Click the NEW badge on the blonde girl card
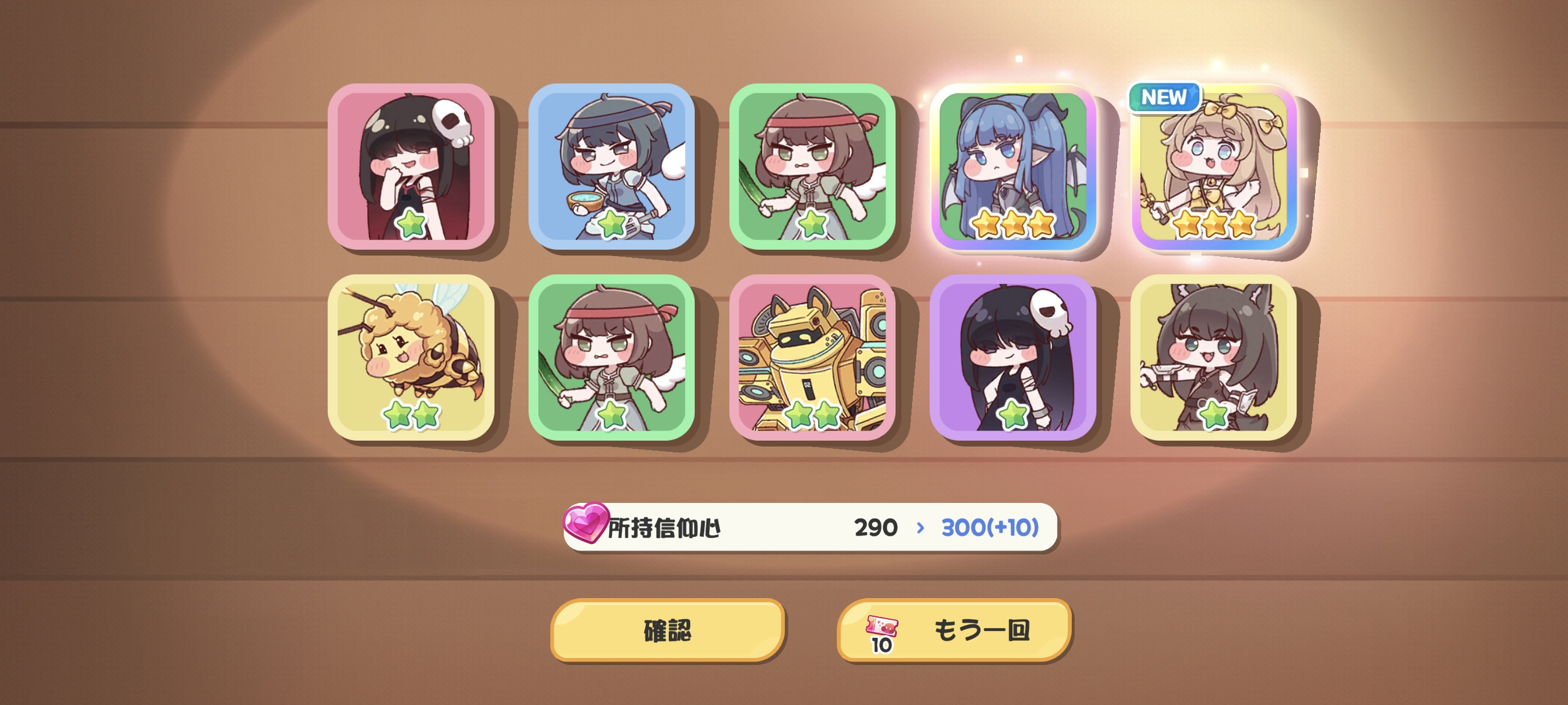The width and height of the screenshot is (1568, 705). 1164,98
